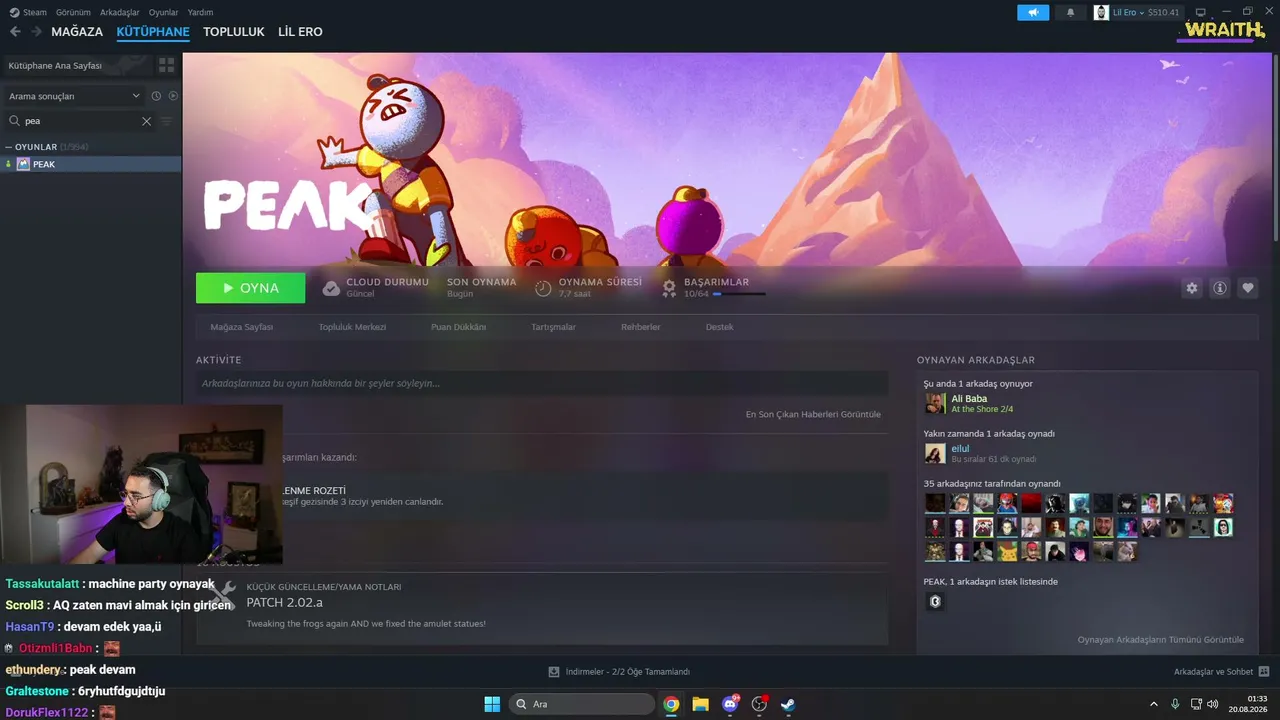1280x720 pixels.
Task: Open friend Ali Baba's profile
Action: [969, 399]
